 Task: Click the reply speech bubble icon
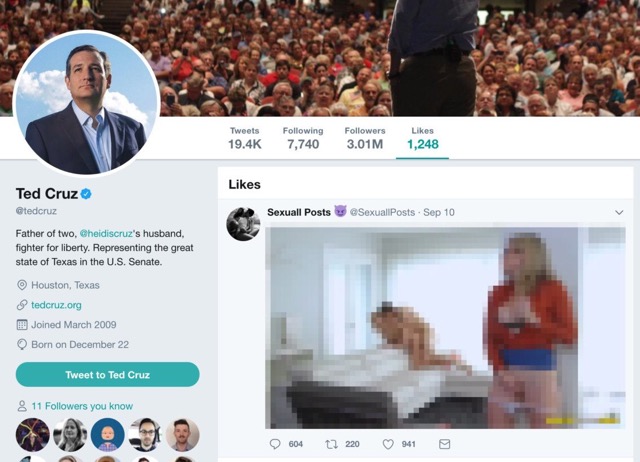(275, 444)
